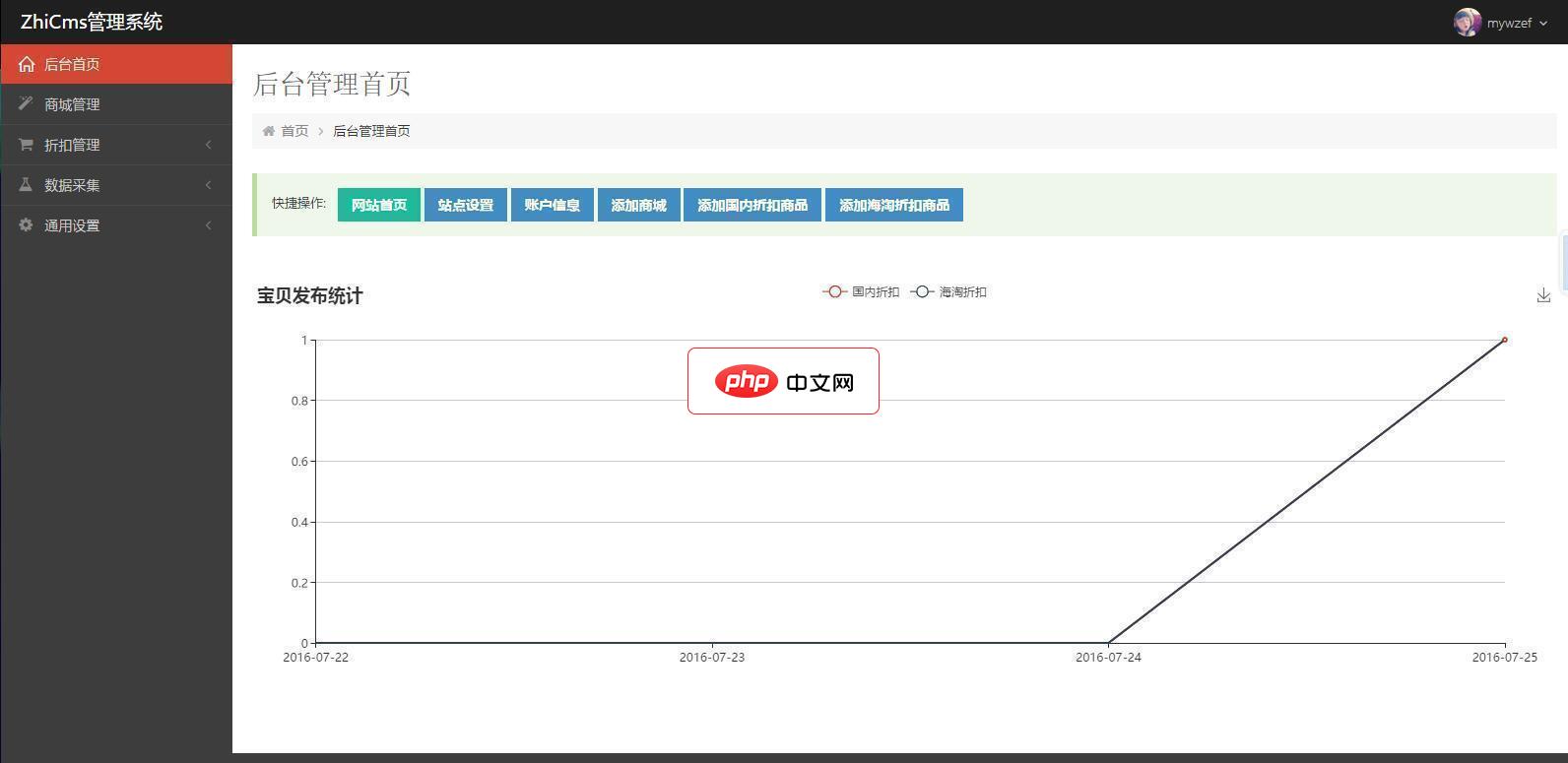Image resolution: width=1568 pixels, height=763 pixels.
Task: Click the 首页 breadcrumb link
Action: [294, 131]
